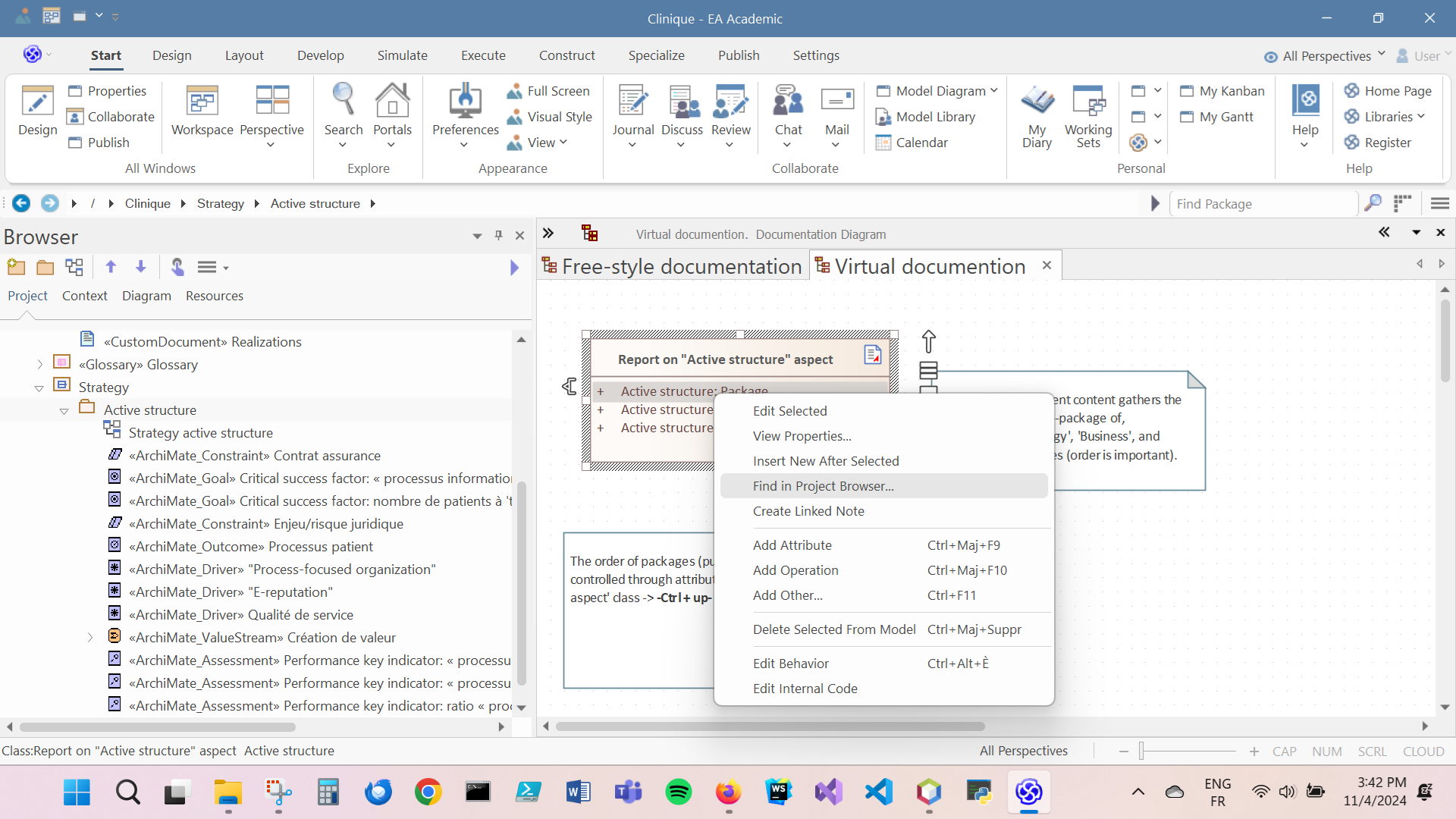
Task: Open Browser hamburger menu dropdown
Action: tap(212, 267)
